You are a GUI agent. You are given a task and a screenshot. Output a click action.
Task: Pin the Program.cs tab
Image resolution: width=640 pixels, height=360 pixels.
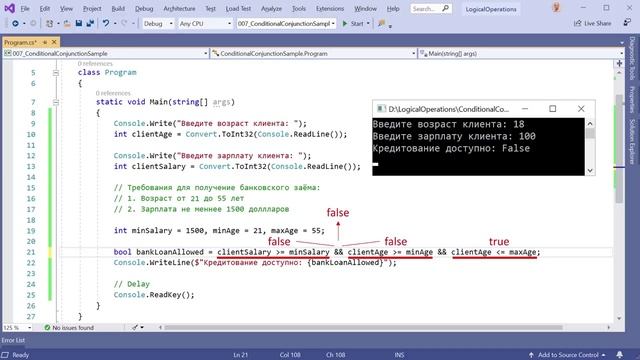point(45,42)
